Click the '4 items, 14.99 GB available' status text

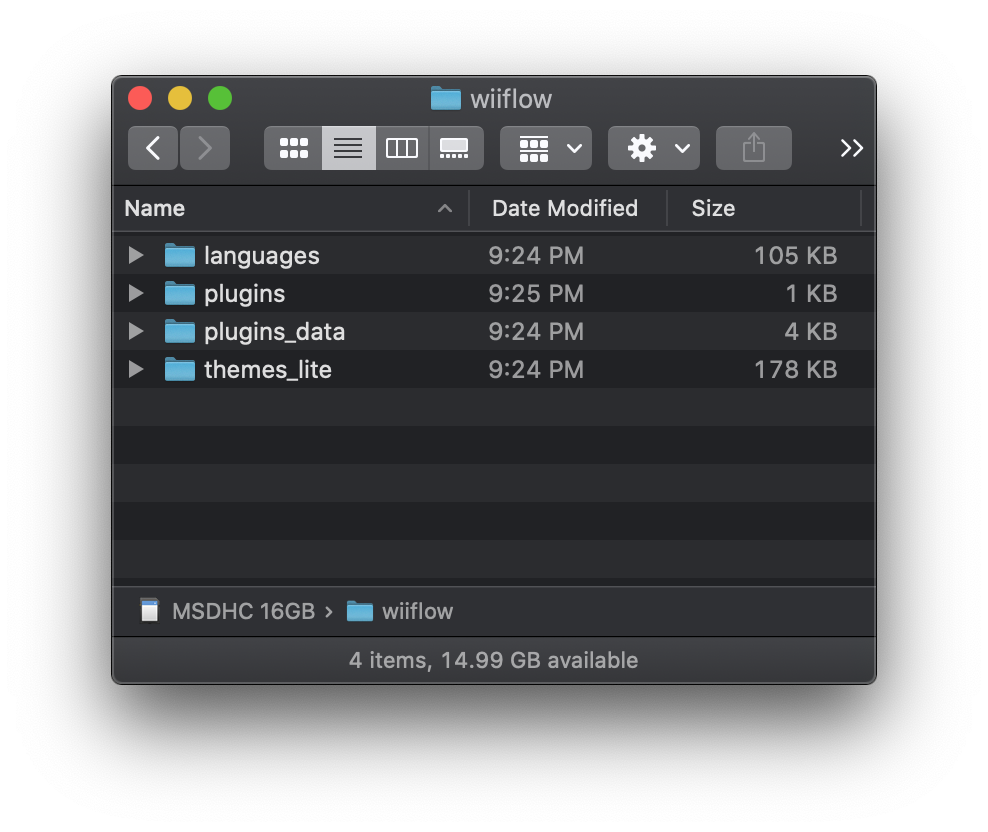coord(493,660)
